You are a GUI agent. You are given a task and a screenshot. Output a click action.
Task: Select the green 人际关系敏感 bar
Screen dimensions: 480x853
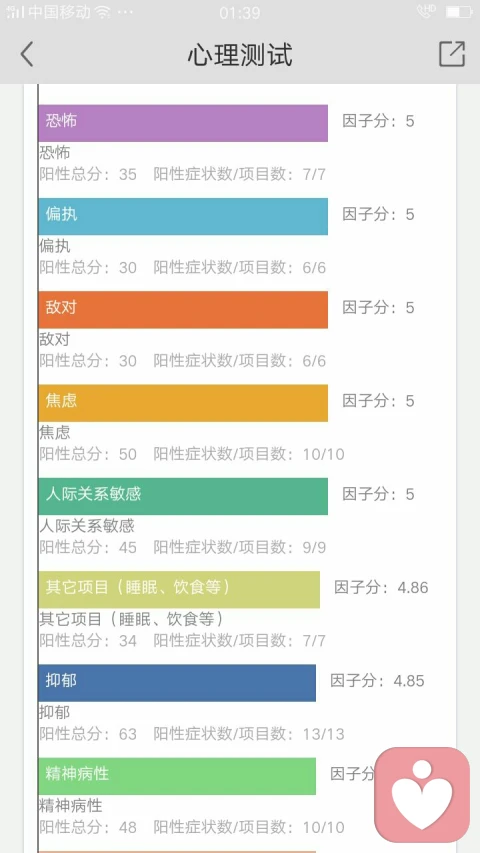coord(183,496)
